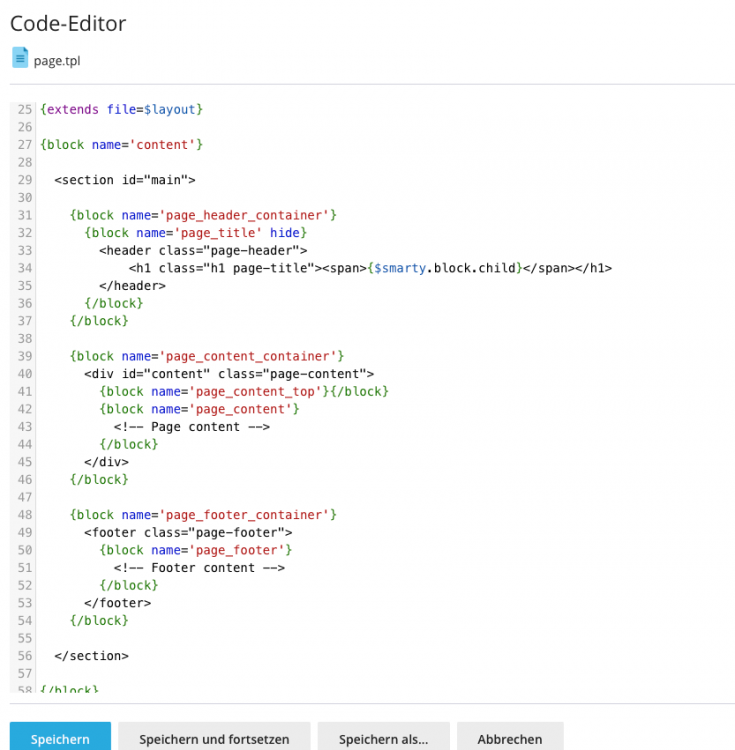
Task: Place cursor in line {extends file=$layout}
Action: tap(121, 110)
